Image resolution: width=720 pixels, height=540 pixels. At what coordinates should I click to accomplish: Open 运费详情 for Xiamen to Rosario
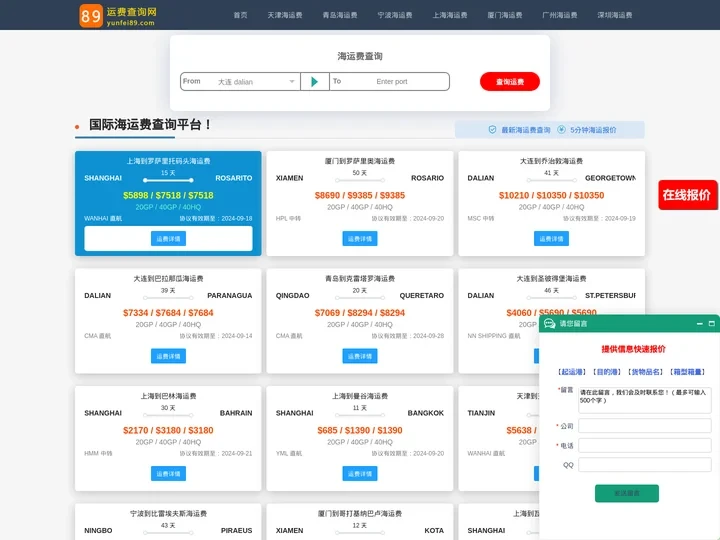[x=360, y=239]
